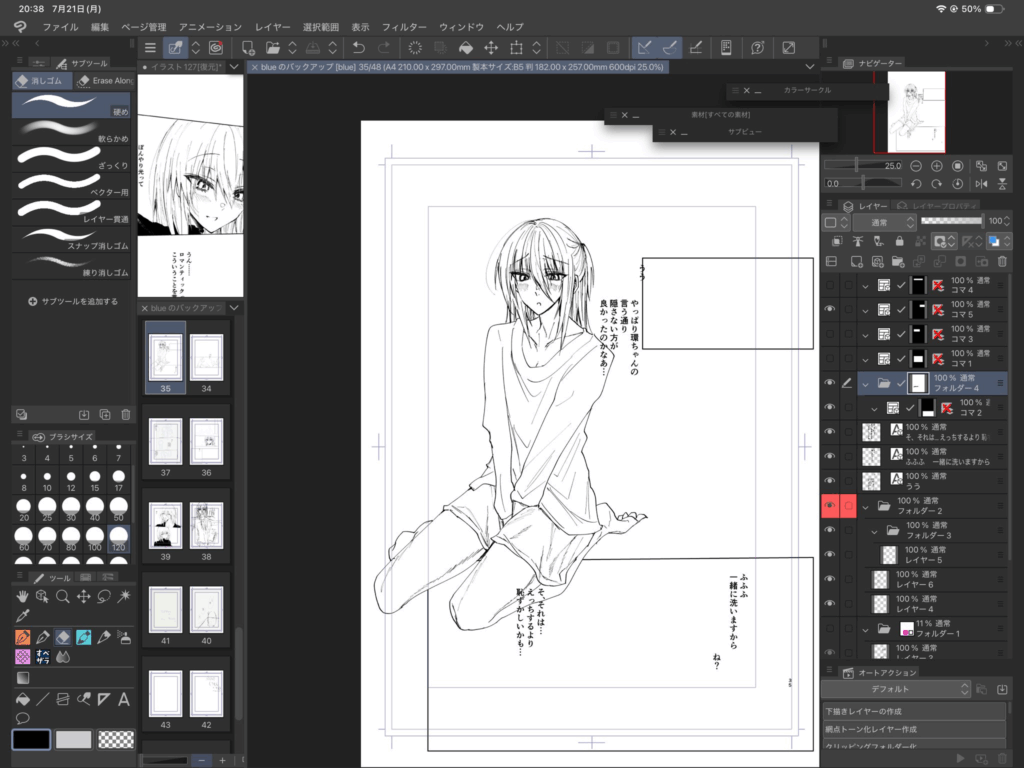Collapse the フォルダー3 layer folder
This screenshot has height=768, width=1024.
[x=875, y=531]
